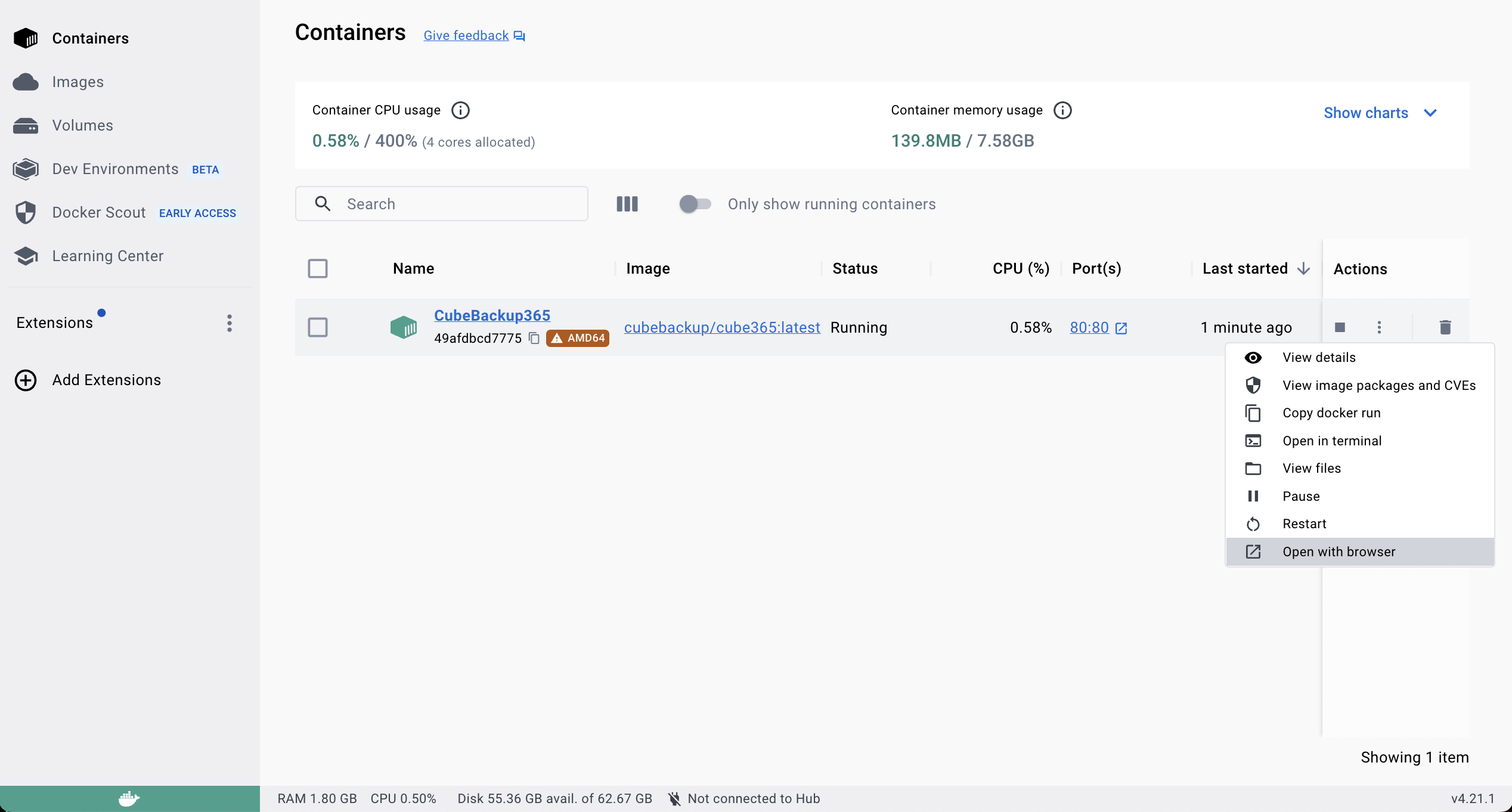Expand the column view options panel
This screenshot has height=812, width=1512.
pyautogui.click(x=627, y=204)
